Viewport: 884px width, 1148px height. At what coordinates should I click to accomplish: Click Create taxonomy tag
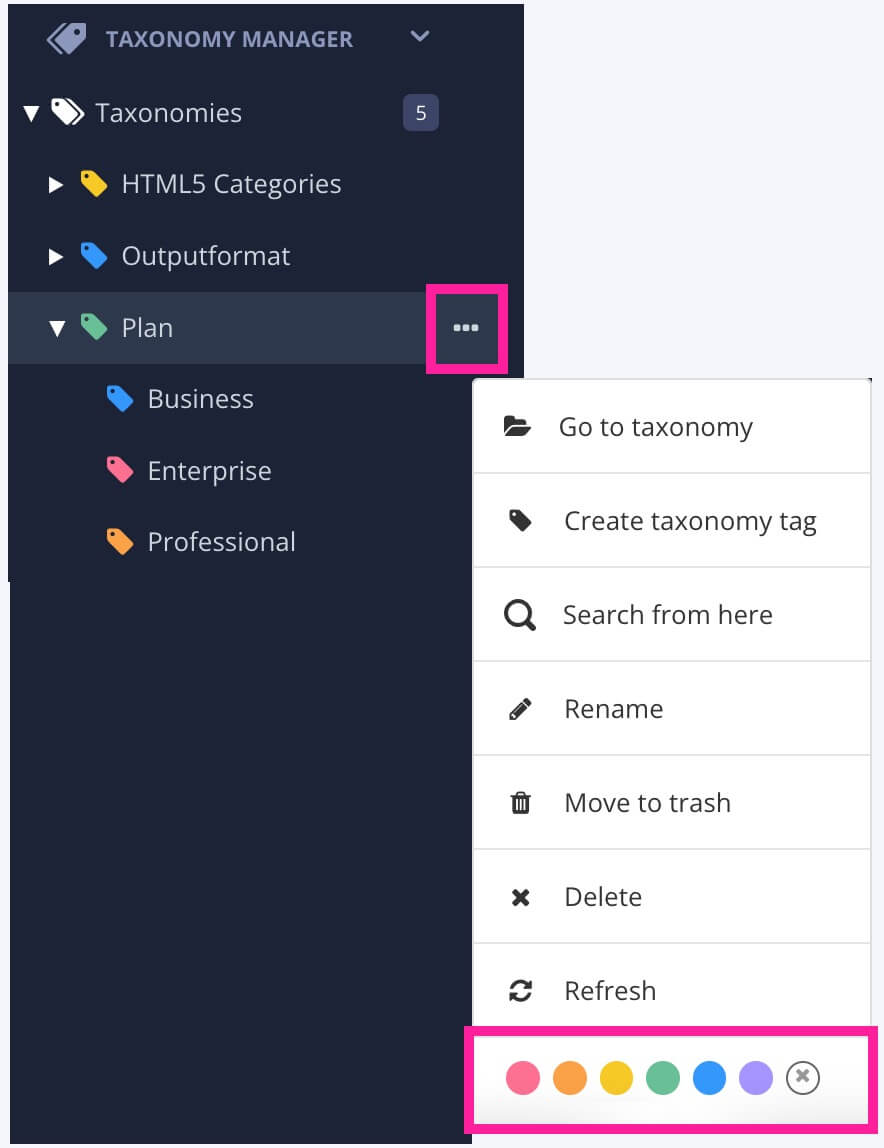(690, 520)
